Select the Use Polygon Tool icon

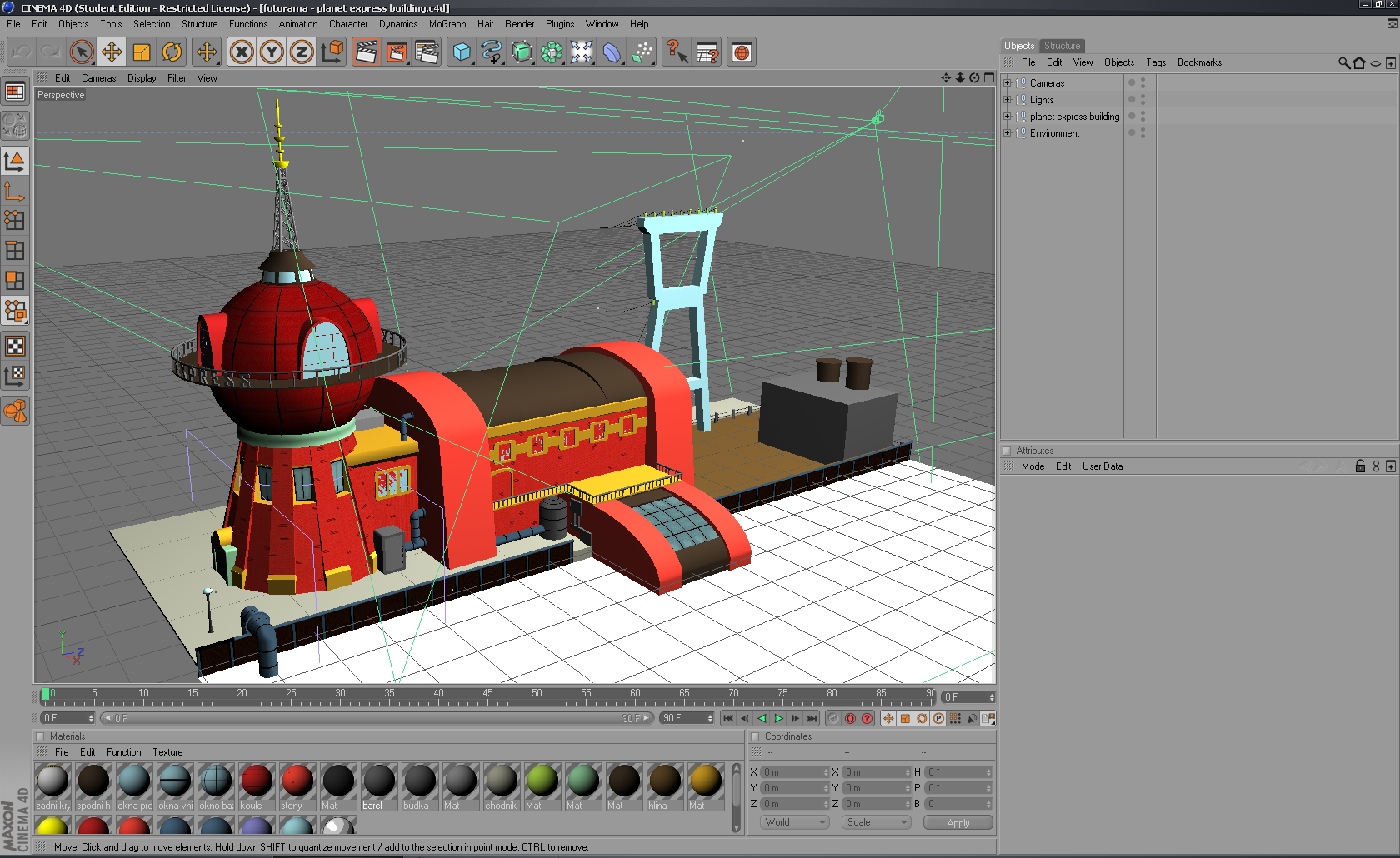(x=15, y=280)
